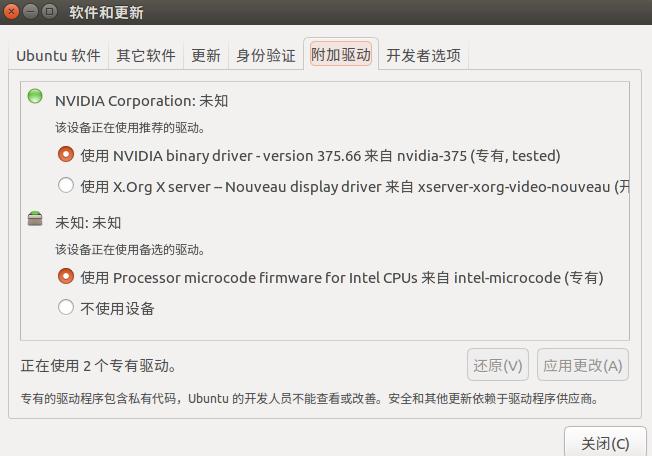Close the window with red title button
The width and height of the screenshot is (652, 456).
coord(11,11)
